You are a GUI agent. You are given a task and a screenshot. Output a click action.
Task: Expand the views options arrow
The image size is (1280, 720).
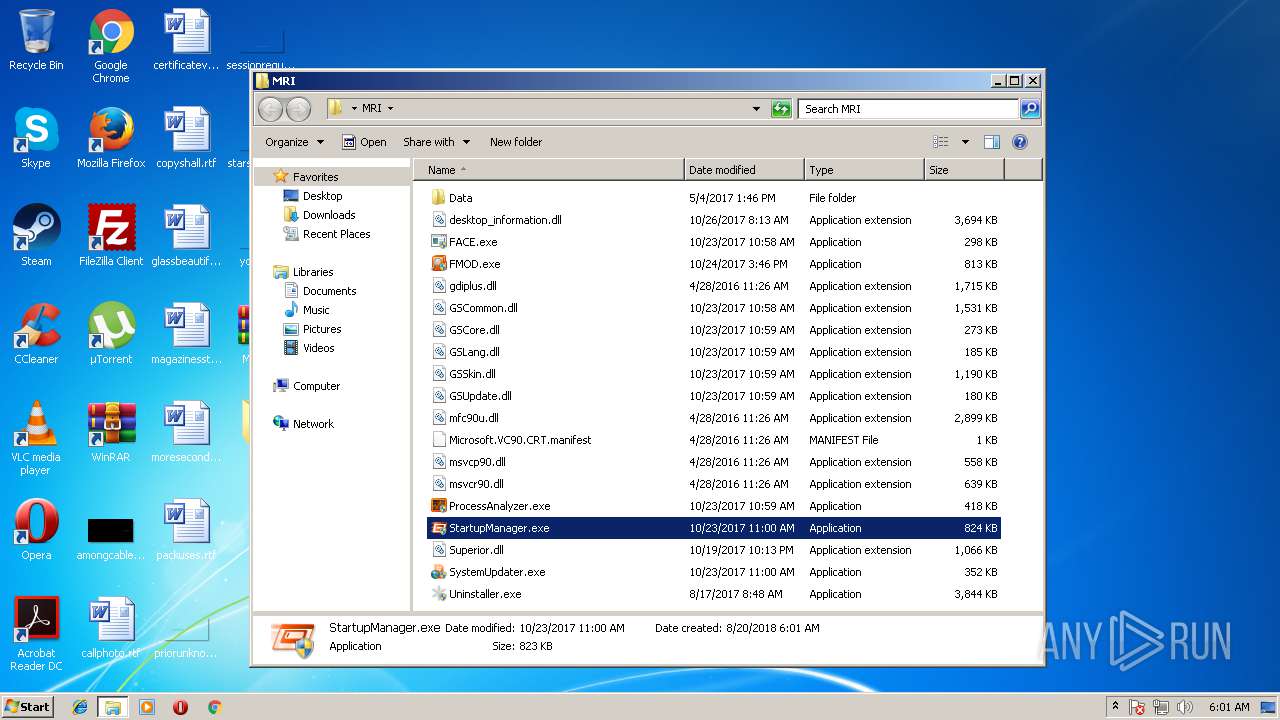(x=965, y=142)
